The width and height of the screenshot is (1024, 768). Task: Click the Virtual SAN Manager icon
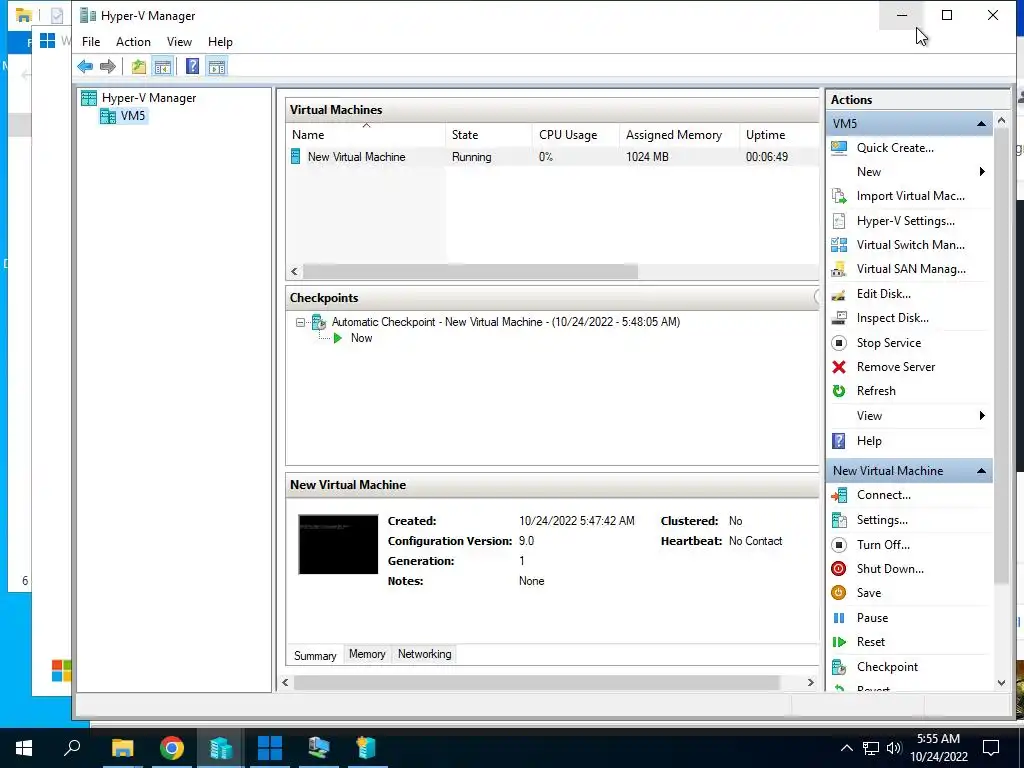point(839,269)
